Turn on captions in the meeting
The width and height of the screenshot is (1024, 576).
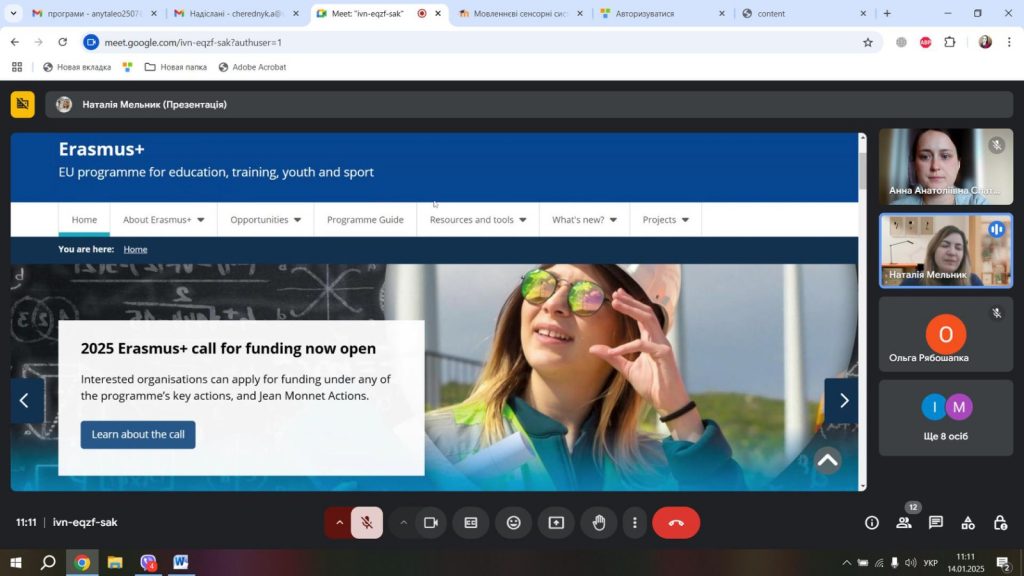click(x=471, y=522)
